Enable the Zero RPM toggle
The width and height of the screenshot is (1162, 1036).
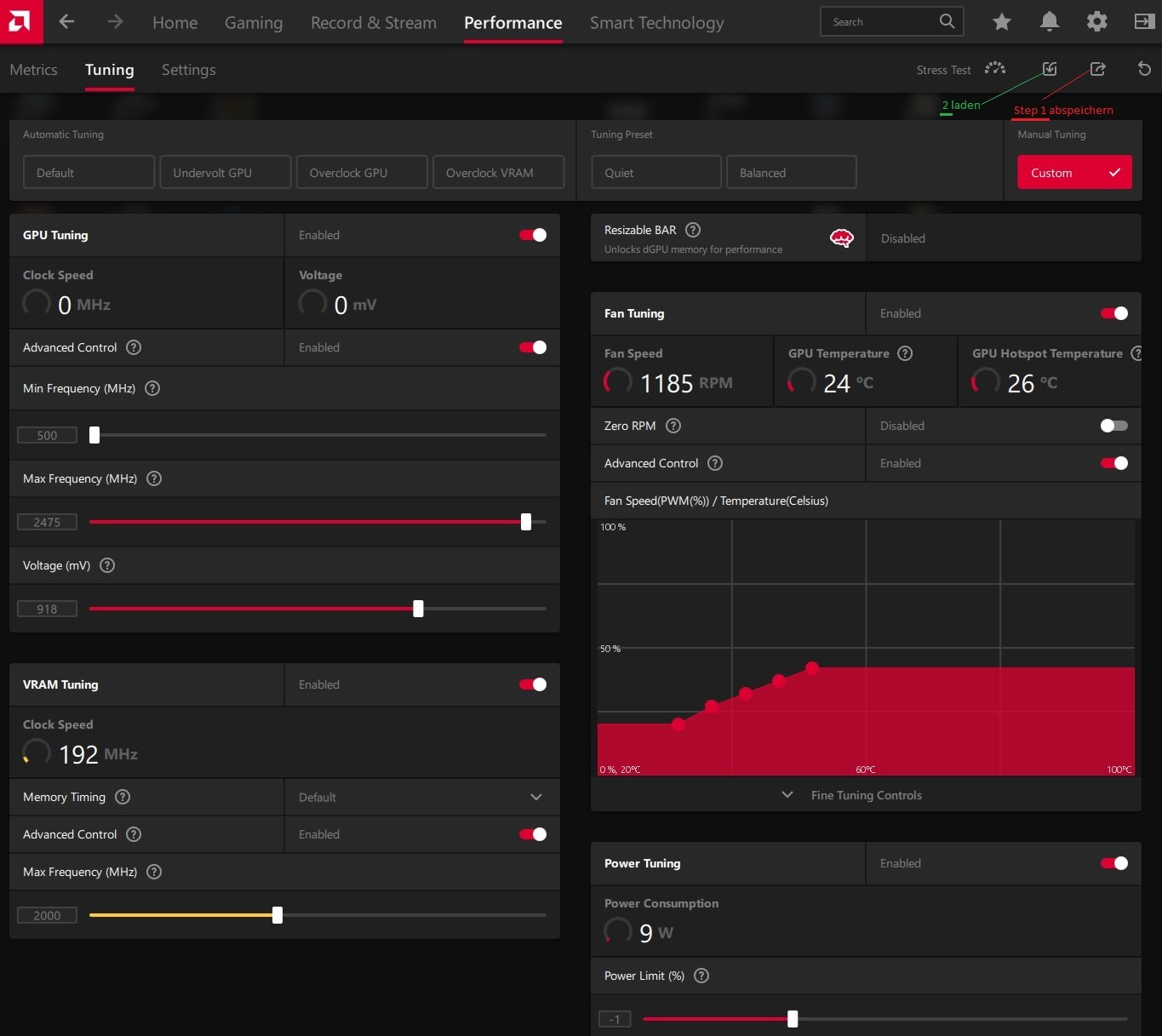coord(1113,426)
